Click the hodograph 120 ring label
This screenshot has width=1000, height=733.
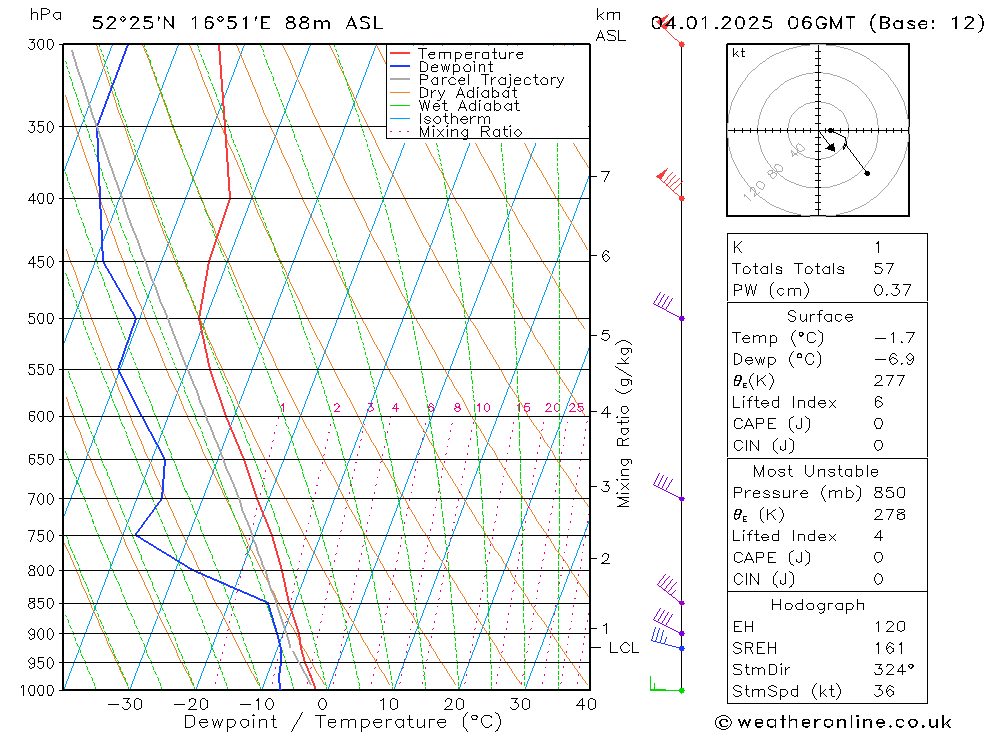click(754, 191)
